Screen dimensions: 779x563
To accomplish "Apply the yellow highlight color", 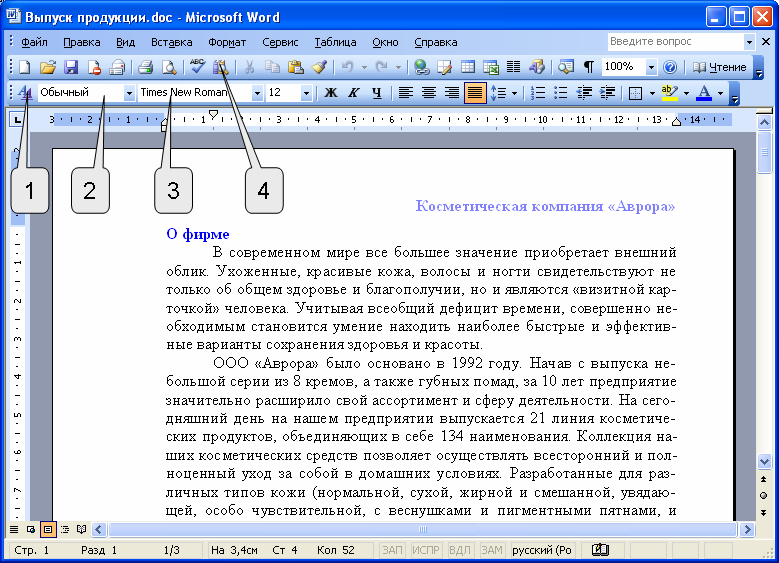I will [670, 92].
